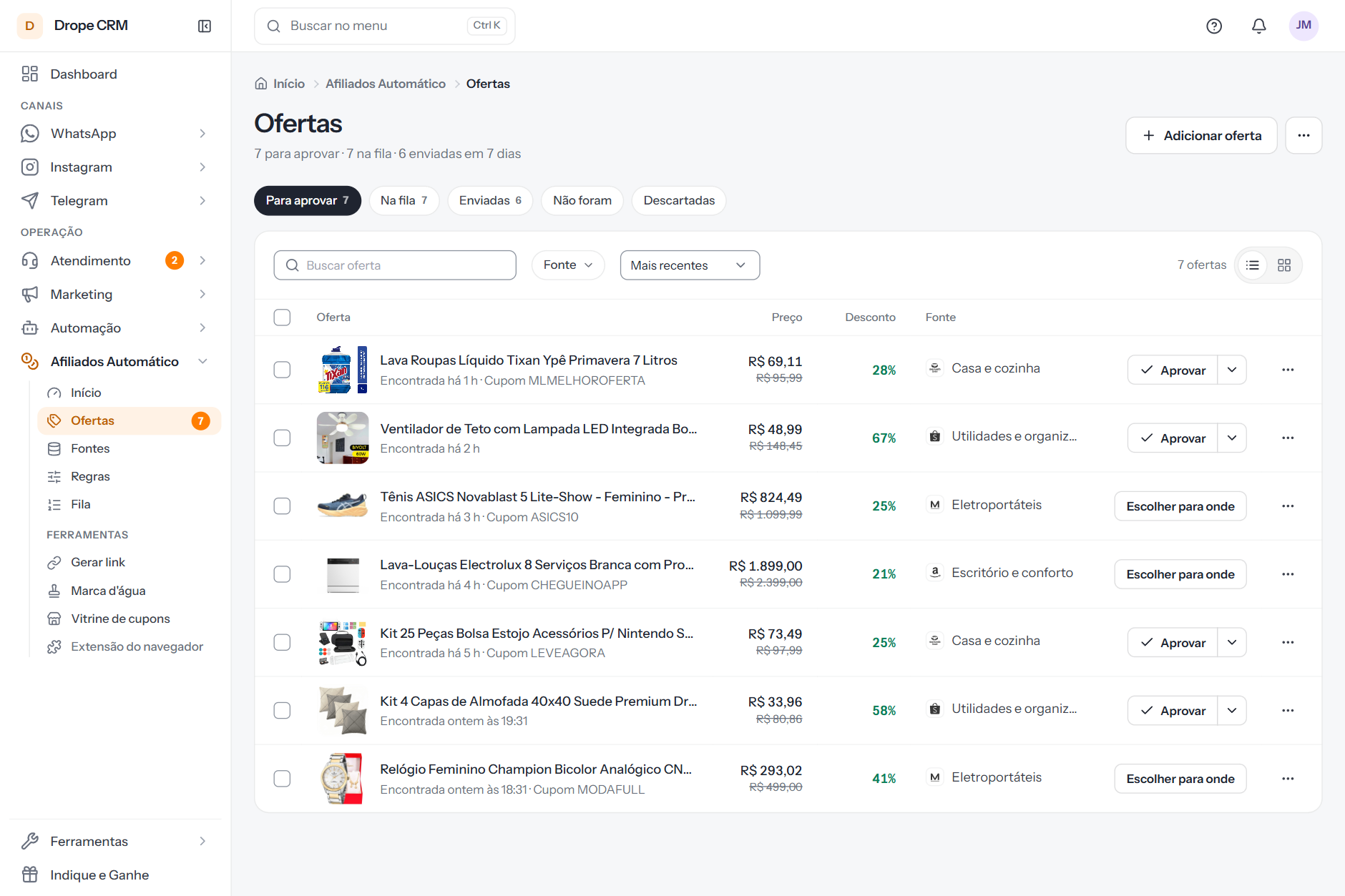The height and width of the screenshot is (896, 1345).
Task: Check the Kit 4 Capas de Almofada offer
Action: click(282, 710)
